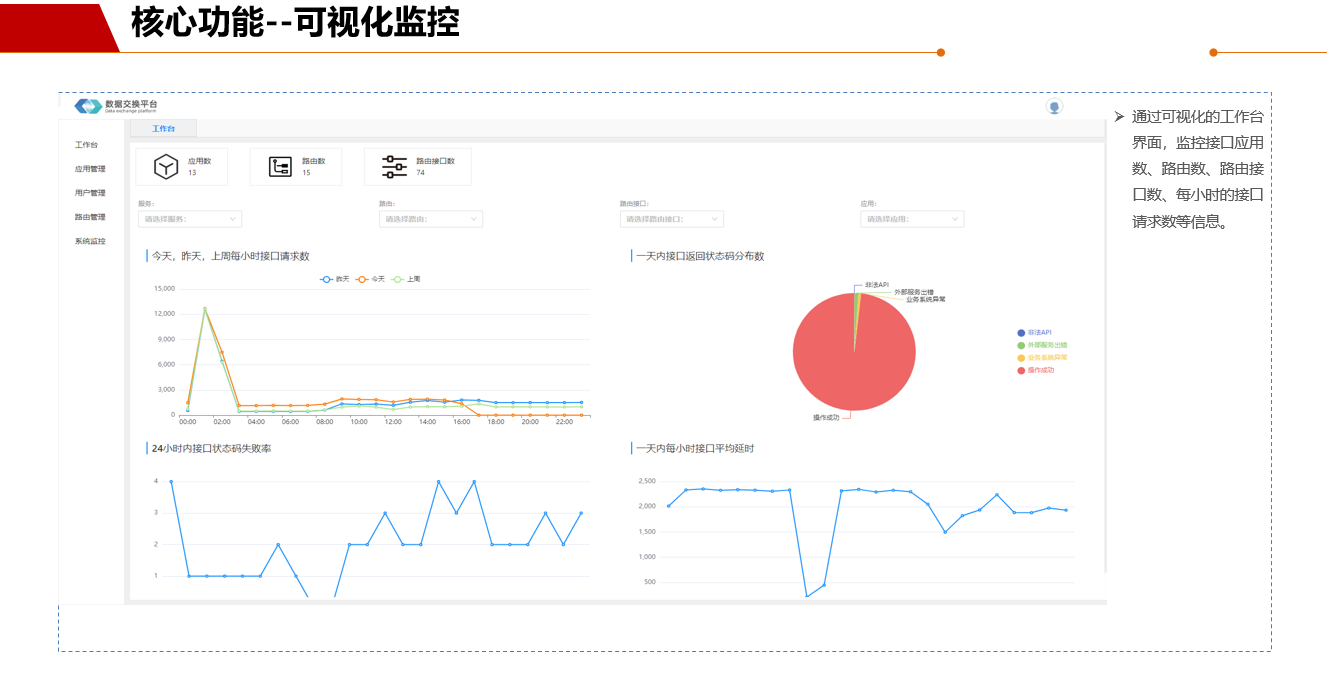Expand the 请选择应用 dropdown
Viewport: 1327px width, 692px height.
912,219
